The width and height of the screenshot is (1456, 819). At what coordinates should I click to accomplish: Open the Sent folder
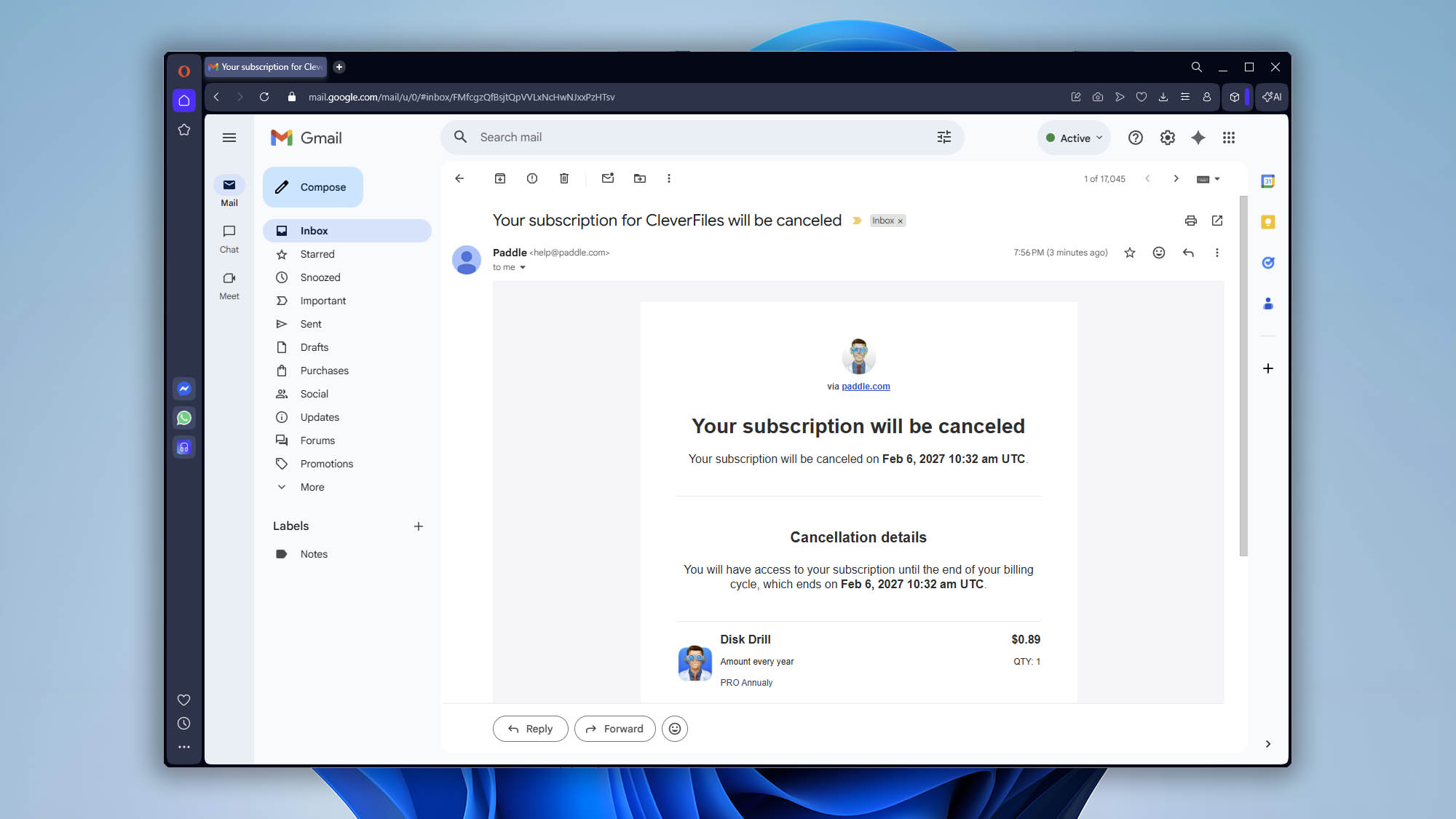pos(347,324)
